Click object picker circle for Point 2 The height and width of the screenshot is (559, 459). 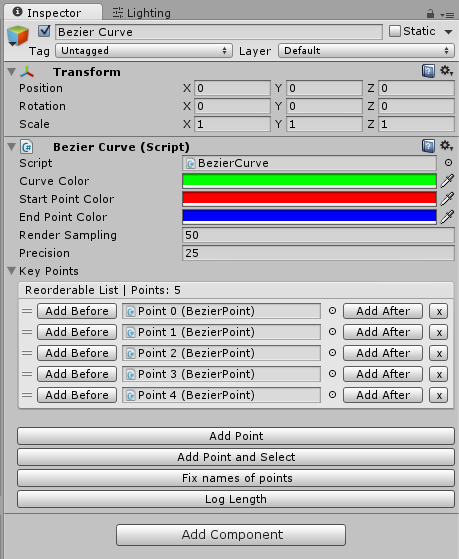click(x=332, y=353)
